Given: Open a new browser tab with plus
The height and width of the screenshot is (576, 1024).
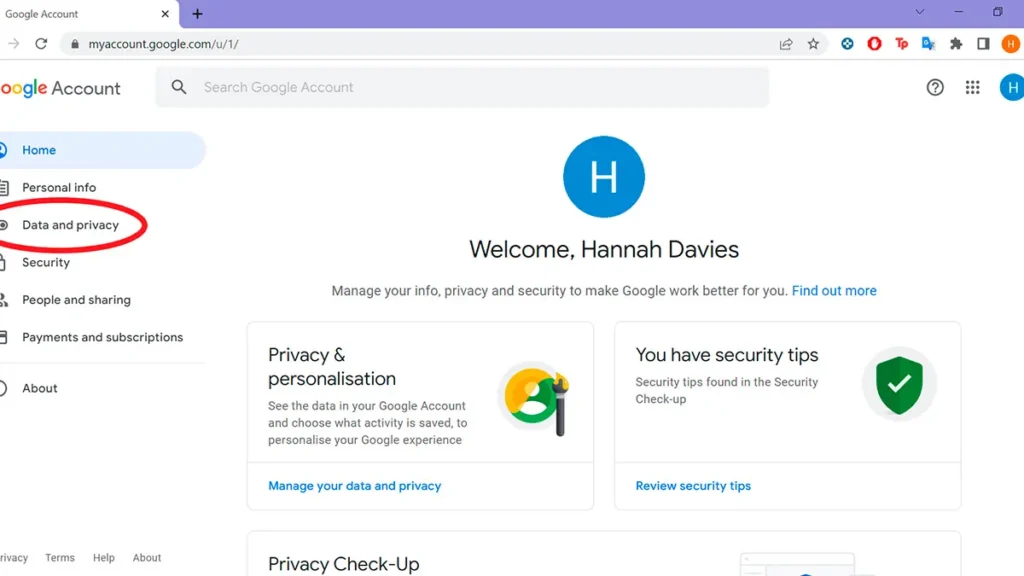Looking at the screenshot, I should click(x=197, y=14).
